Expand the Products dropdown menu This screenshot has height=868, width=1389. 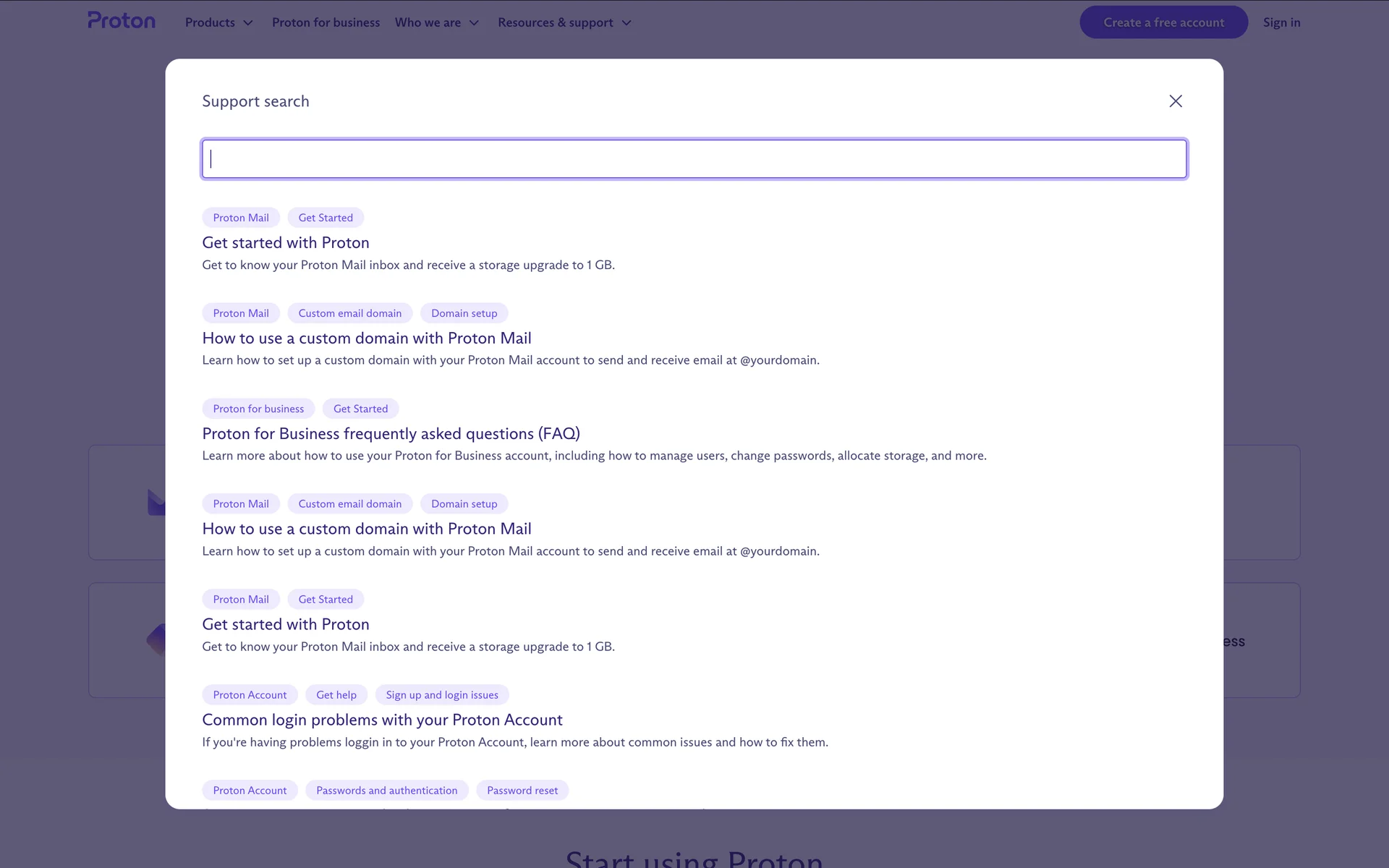click(x=218, y=22)
